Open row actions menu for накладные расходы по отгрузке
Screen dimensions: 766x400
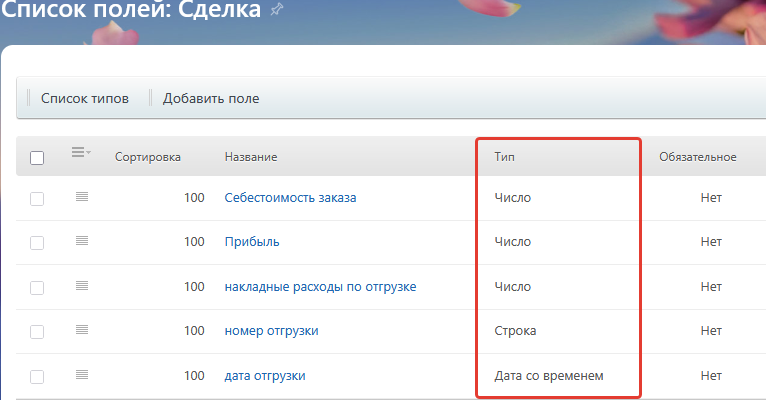pos(81,286)
